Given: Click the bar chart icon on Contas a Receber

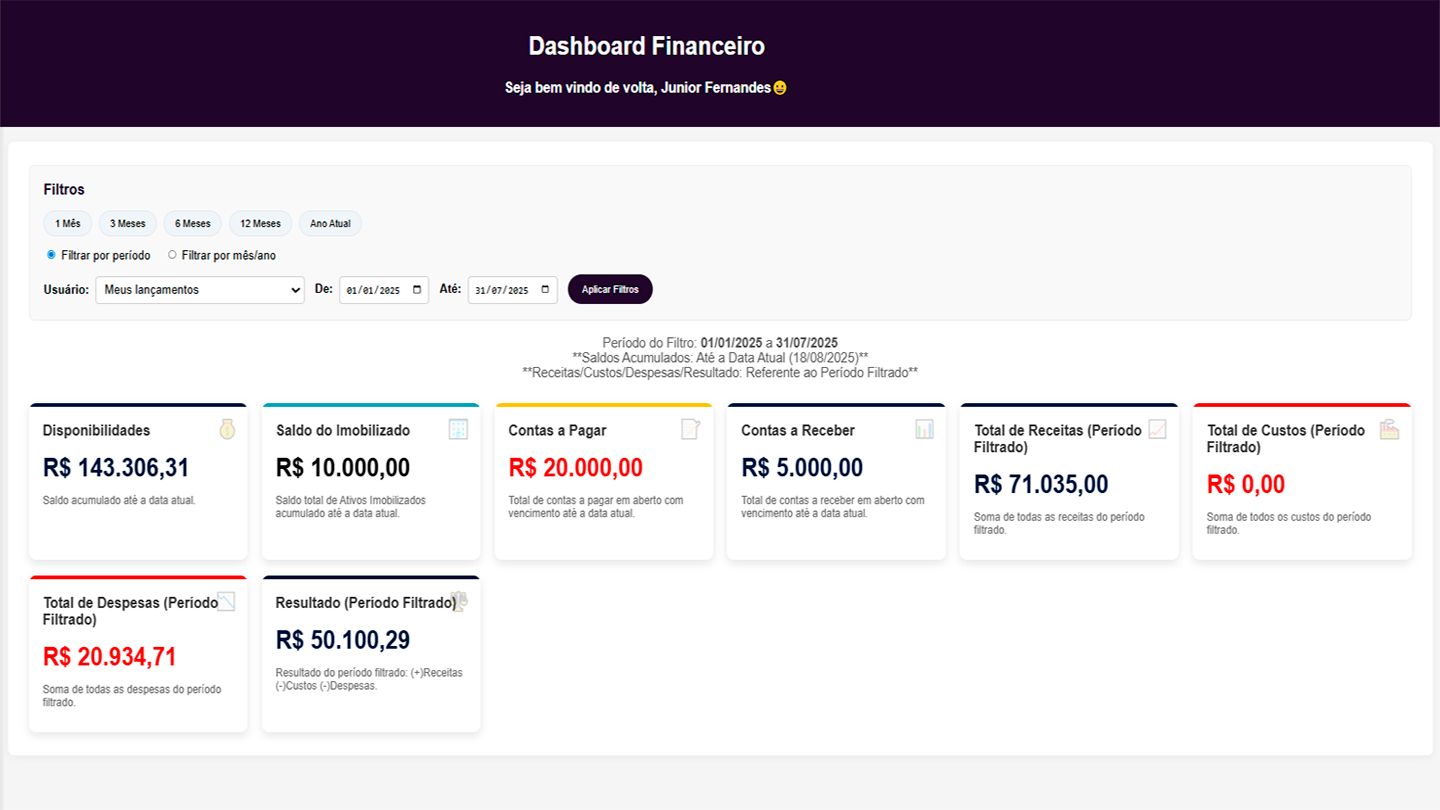Looking at the screenshot, I should click(924, 429).
